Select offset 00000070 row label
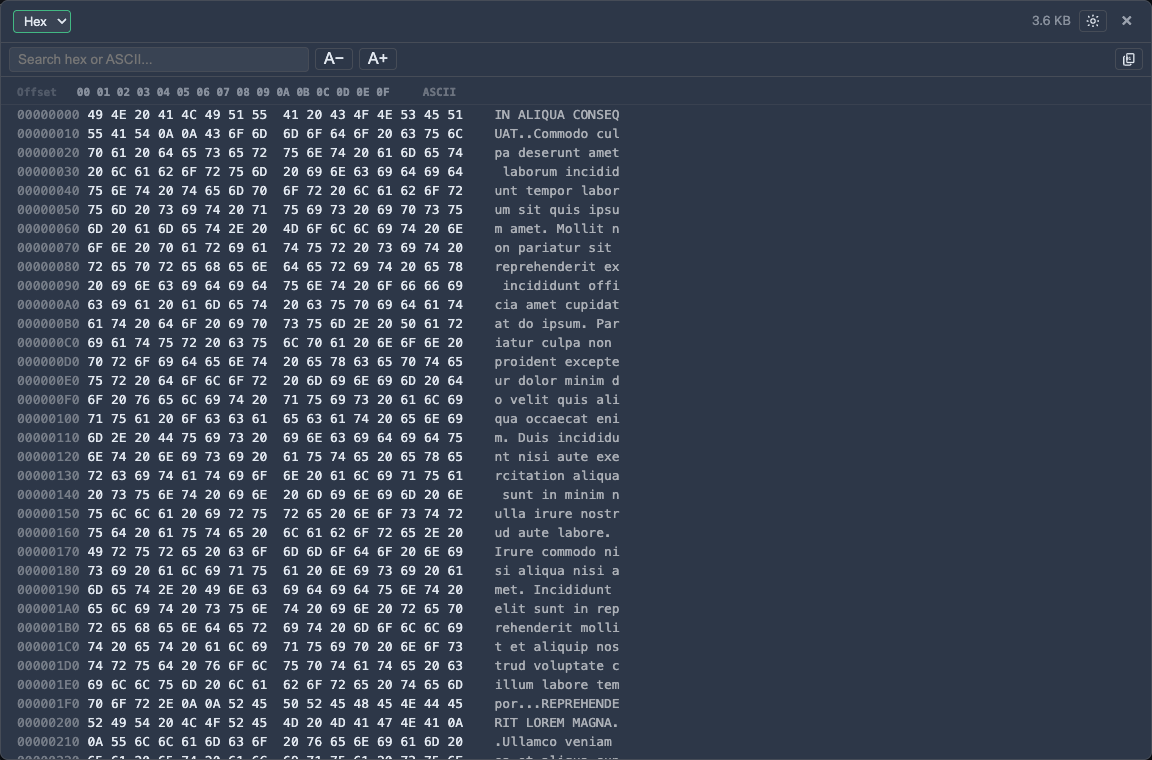Viewport: 1152px width, 760px height. [x=48, y=248]
